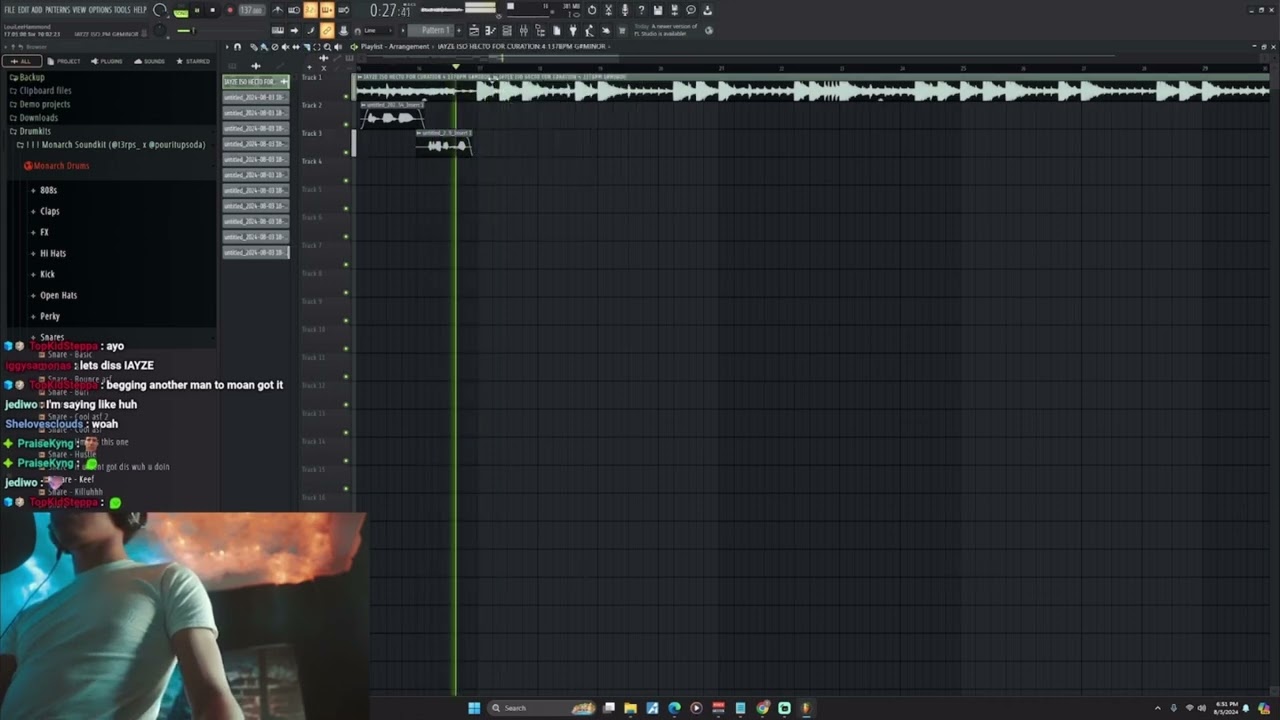Toggle the recording countdown button

point(310,10)
